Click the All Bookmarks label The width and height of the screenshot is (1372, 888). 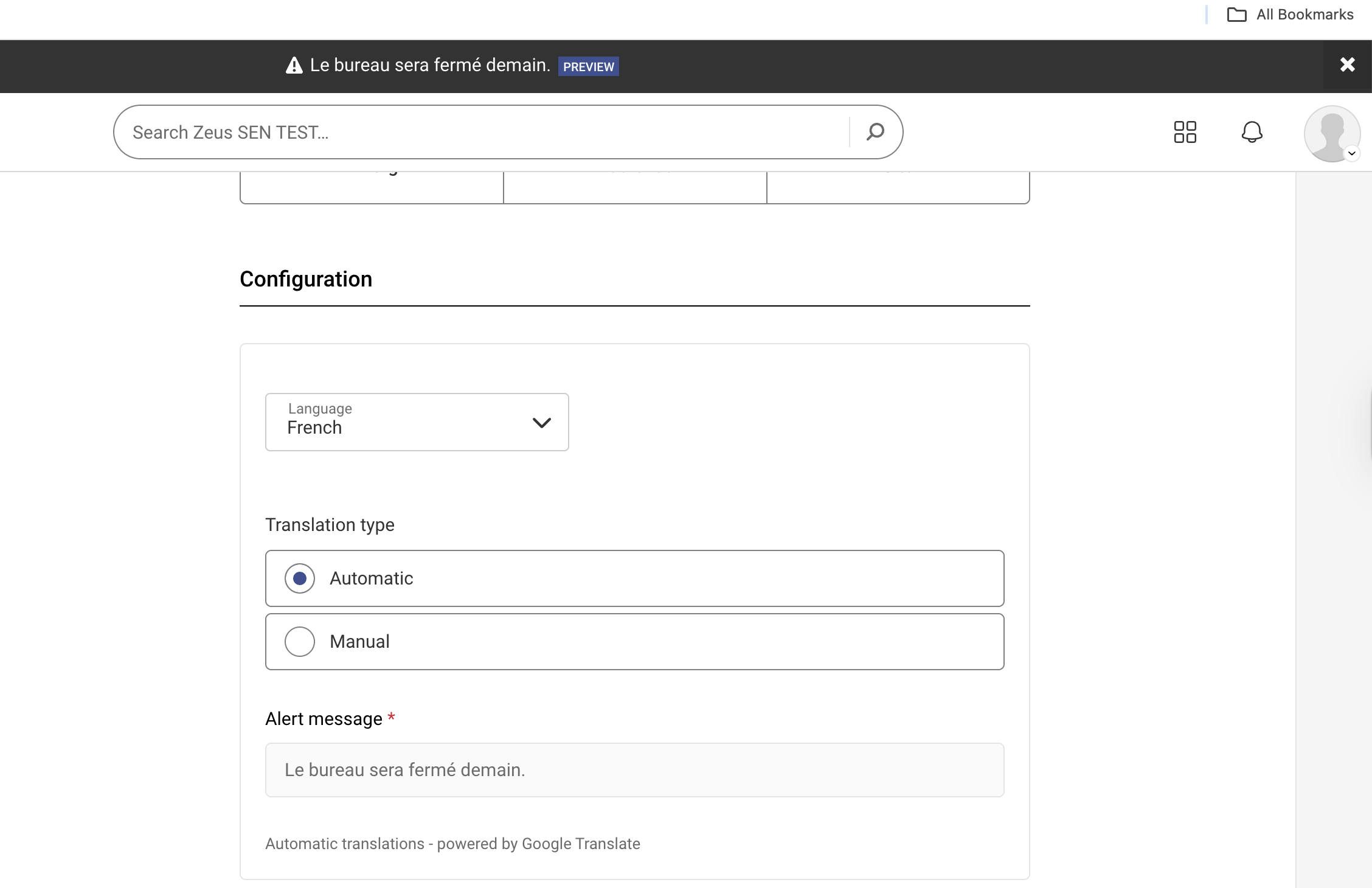pyautogui.click(x=1304, y=15)
